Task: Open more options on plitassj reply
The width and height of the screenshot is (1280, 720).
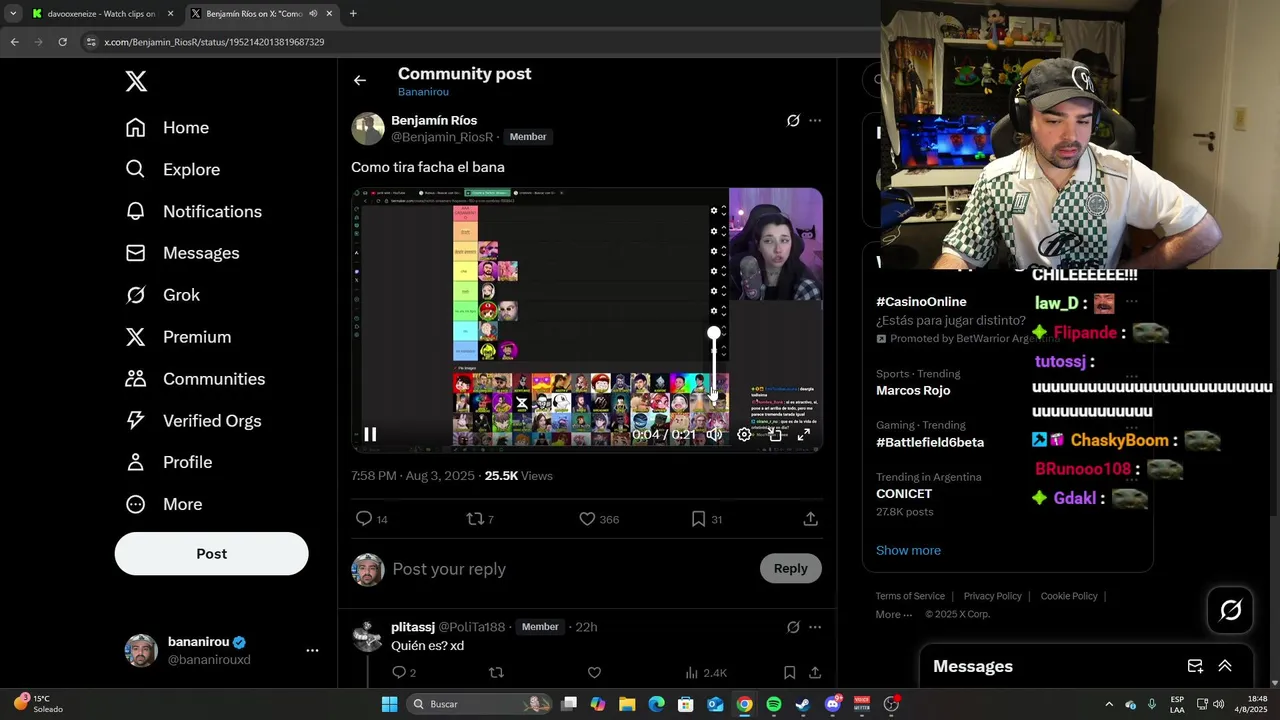Action: (815, 627)
